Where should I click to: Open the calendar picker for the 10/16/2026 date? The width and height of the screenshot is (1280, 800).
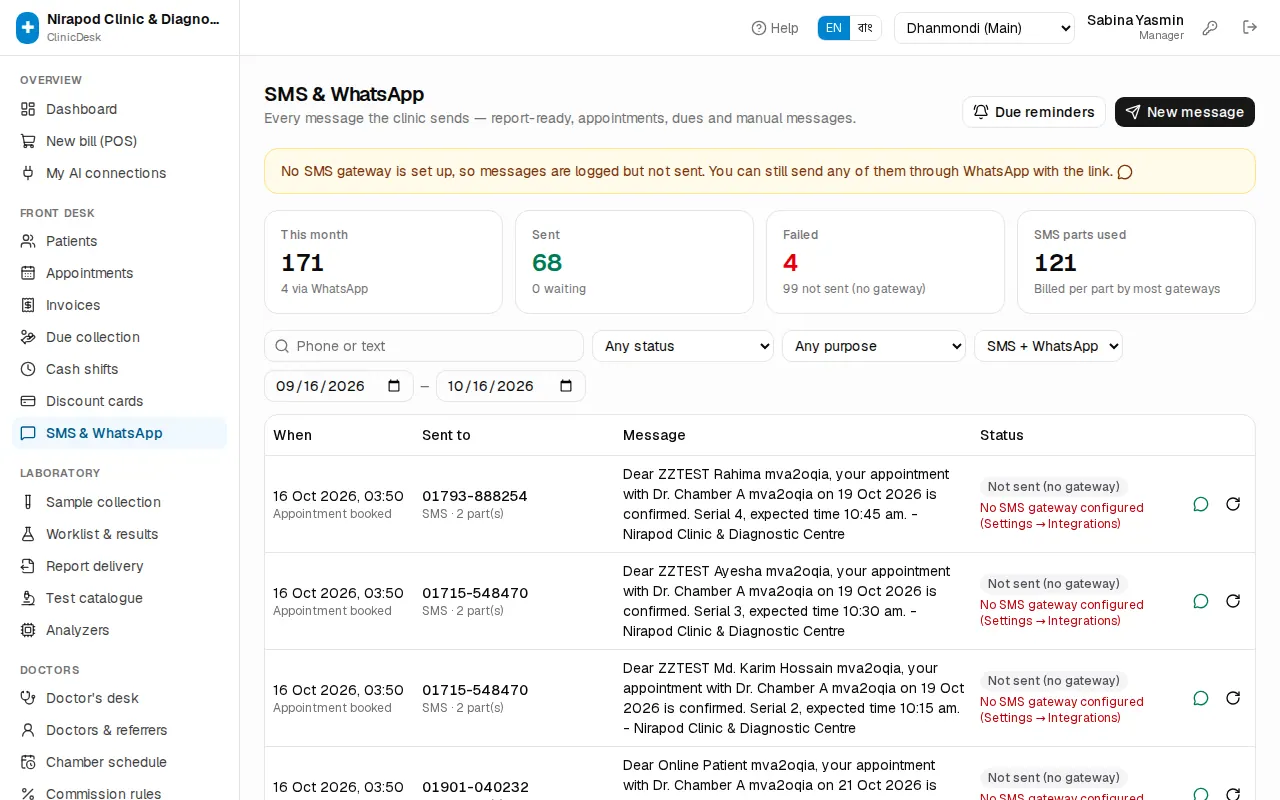pos(566,386)
